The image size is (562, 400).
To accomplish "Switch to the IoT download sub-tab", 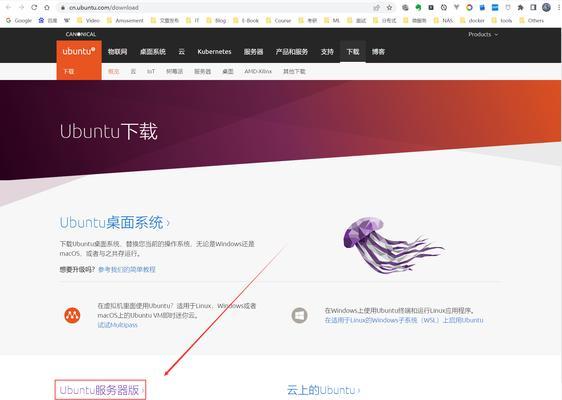I will coord(151,71).
